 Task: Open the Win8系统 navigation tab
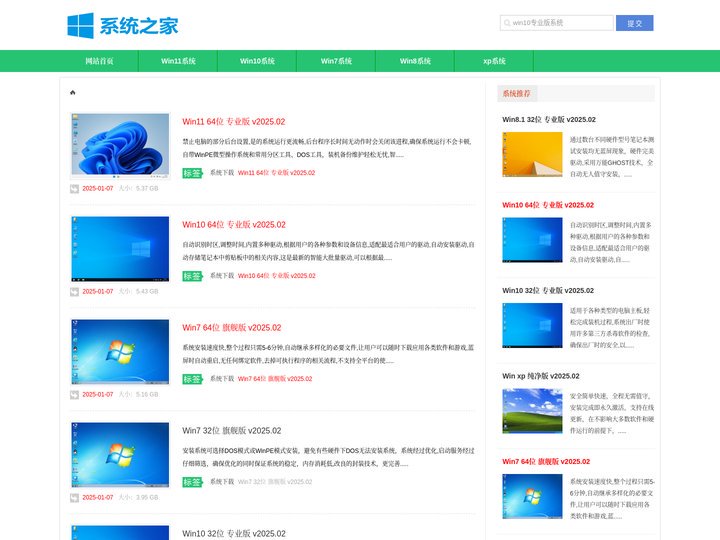pos(415,61)
